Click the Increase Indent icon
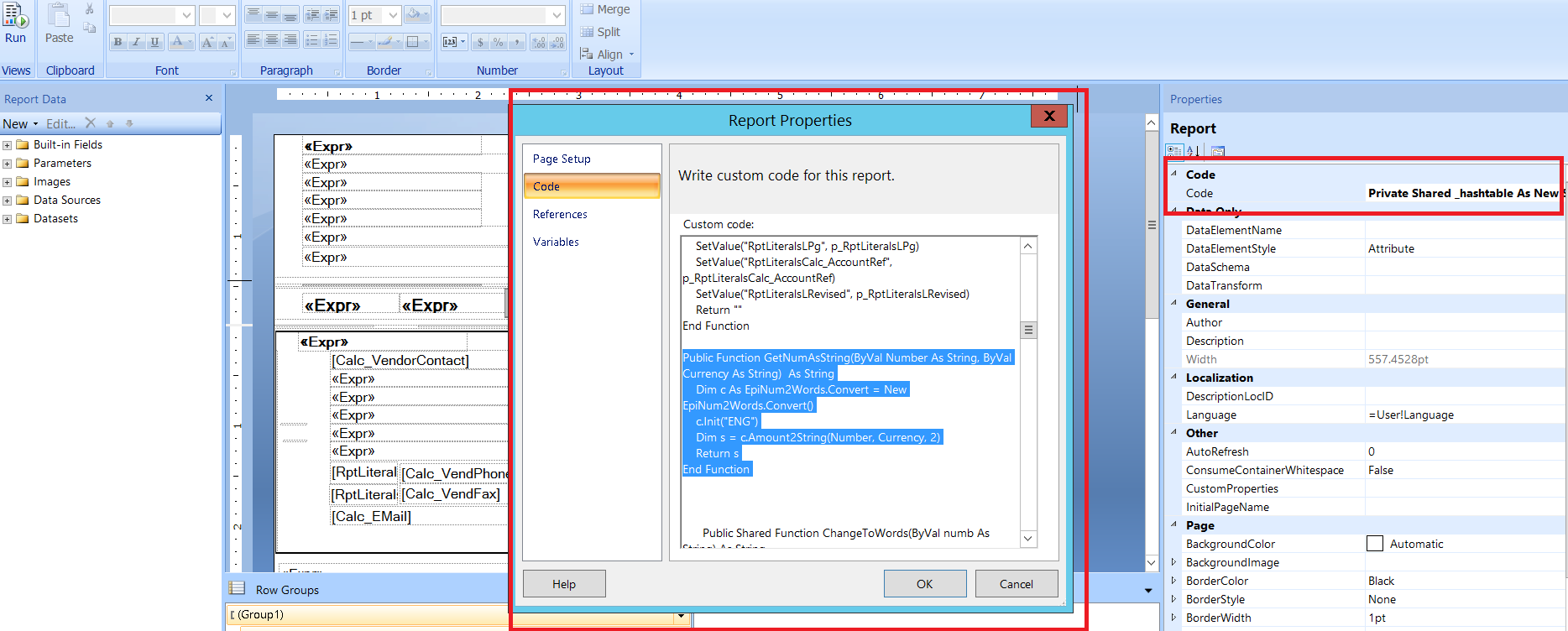 [331, 15]
